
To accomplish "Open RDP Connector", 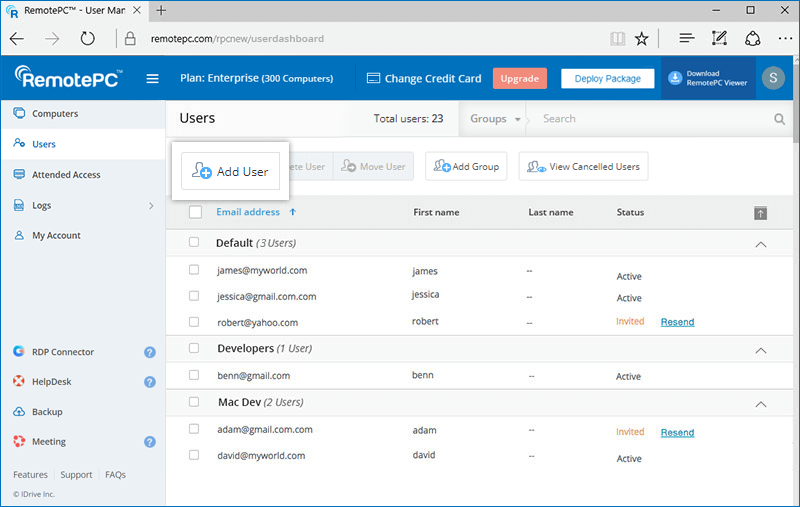I will pos(63,352).
